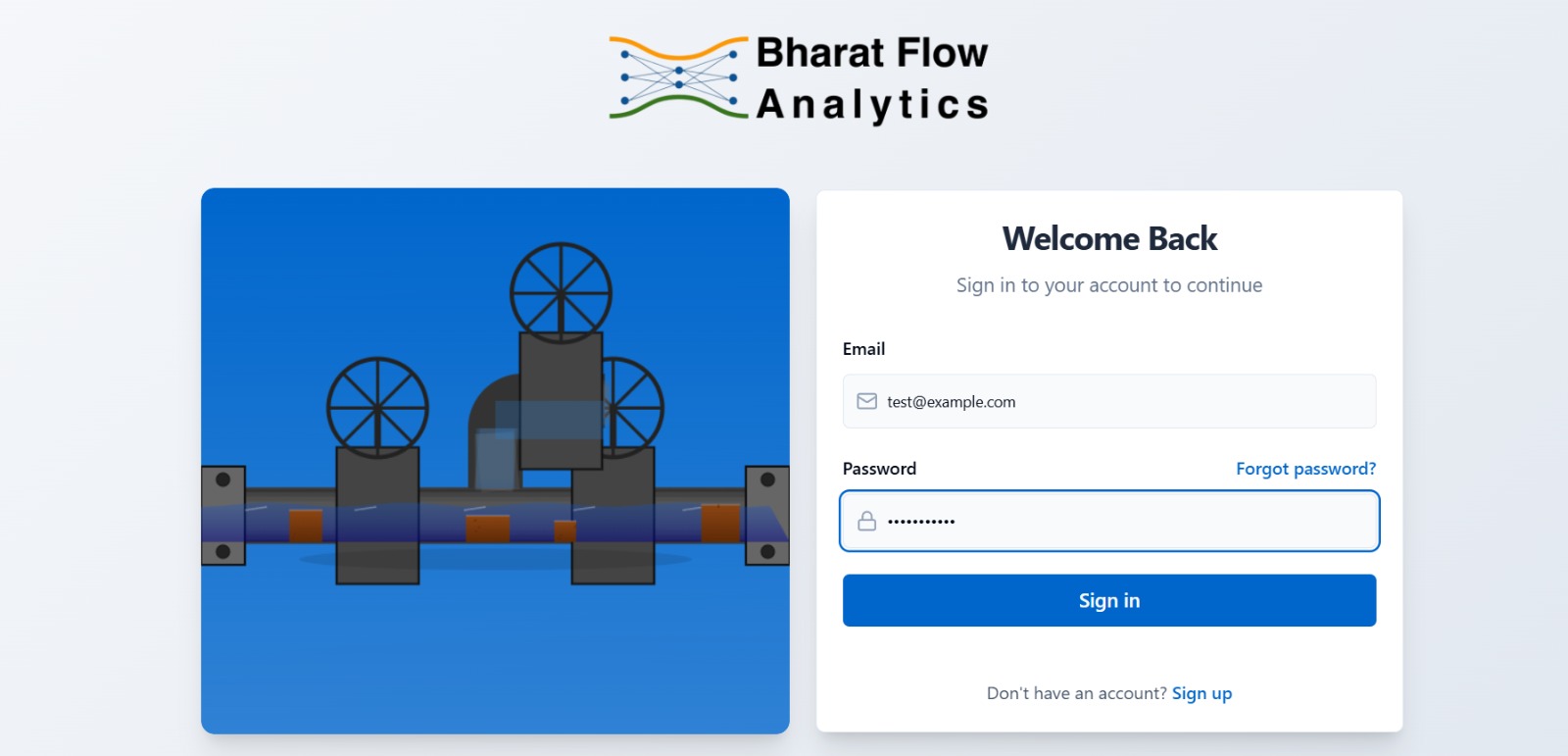The width and height of the screenshot is (1568, 756).
Task: Click the blue pipeline illustration panel
Action: pyautogui.click(x=495, y=461)
